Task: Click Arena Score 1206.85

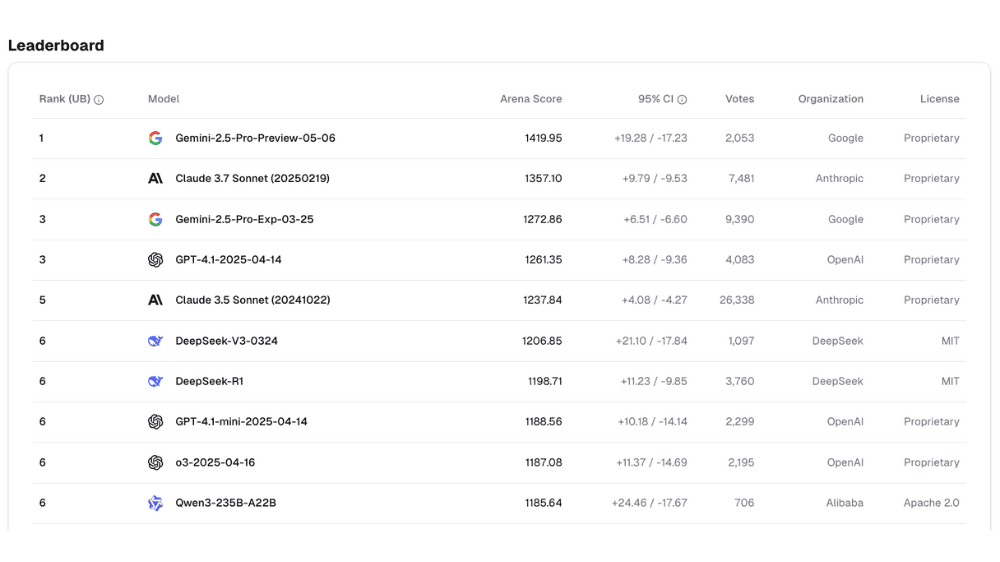Action: tap(542, 341)
